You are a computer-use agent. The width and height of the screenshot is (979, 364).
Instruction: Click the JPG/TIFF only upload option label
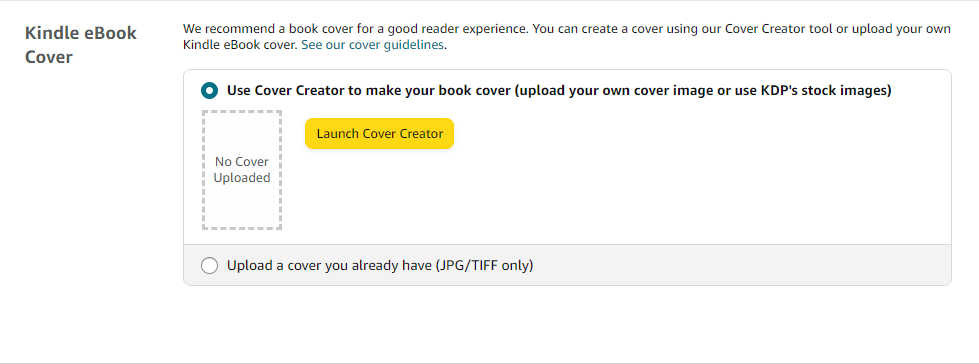[380, 265]
